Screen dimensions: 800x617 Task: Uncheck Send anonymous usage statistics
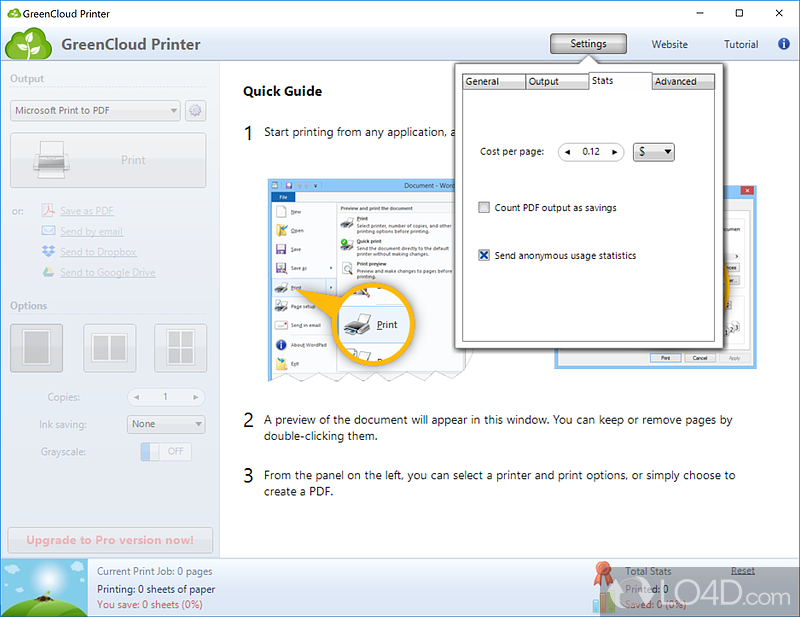tap(484, 255)
